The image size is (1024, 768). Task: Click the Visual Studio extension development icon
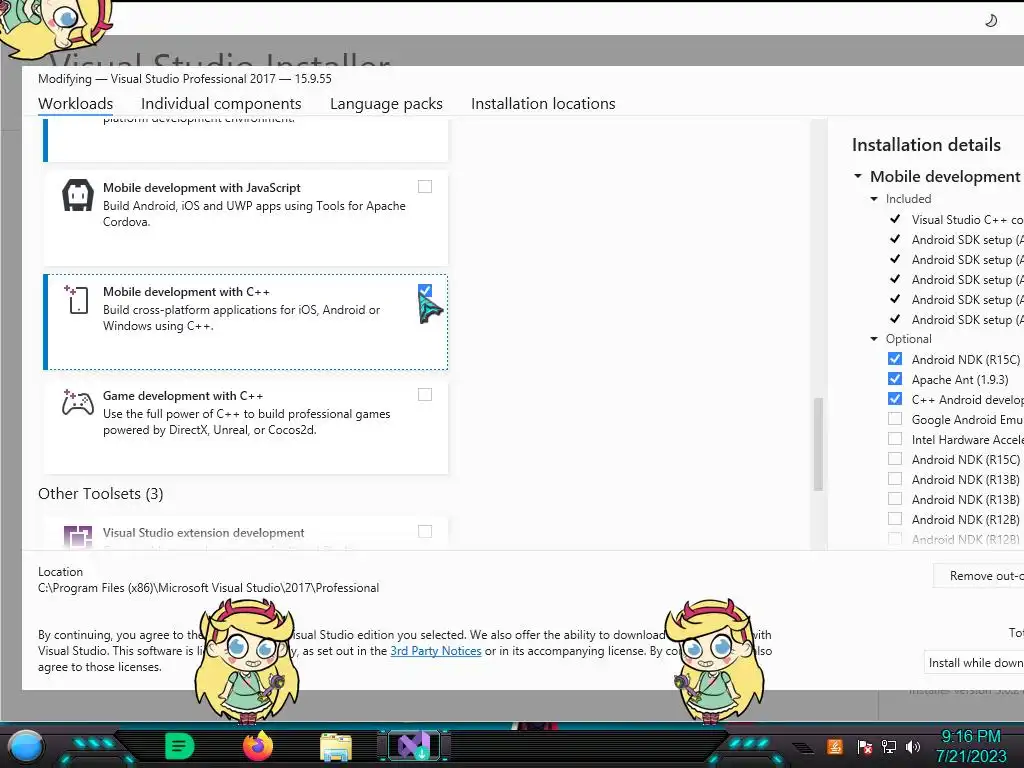(78, 536)
